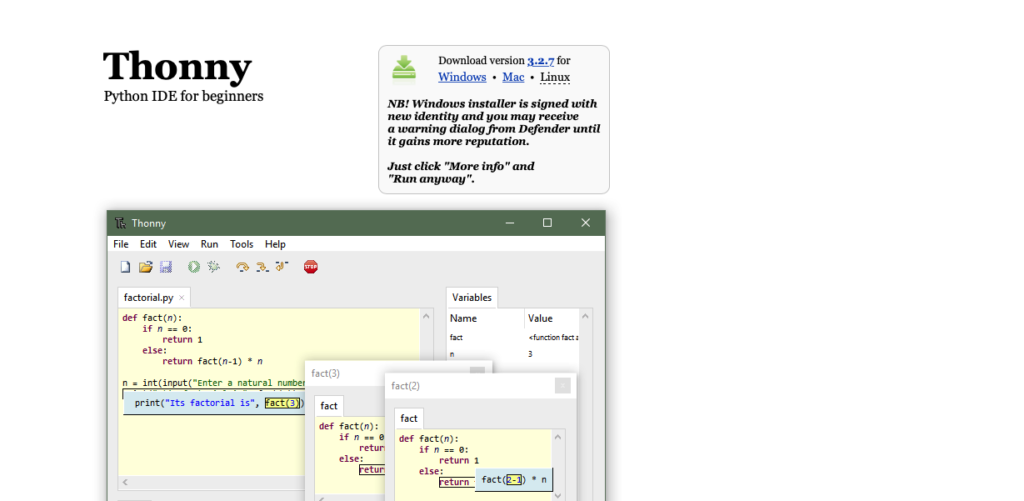Click the green Run script icon
Image resolution: width=1024 pixels, height=501 pixels.
(194, 267)
